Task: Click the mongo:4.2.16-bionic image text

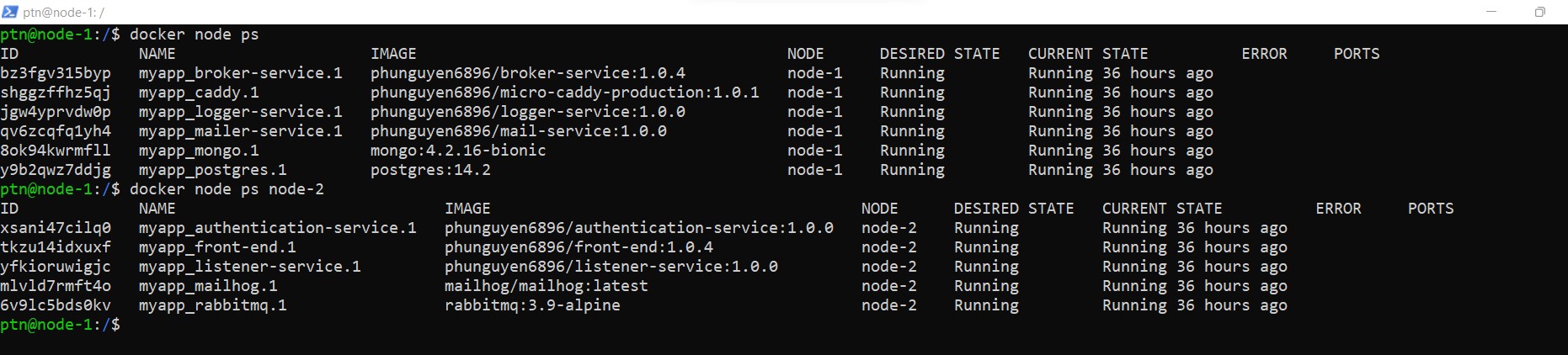Action: coord(458,151)
